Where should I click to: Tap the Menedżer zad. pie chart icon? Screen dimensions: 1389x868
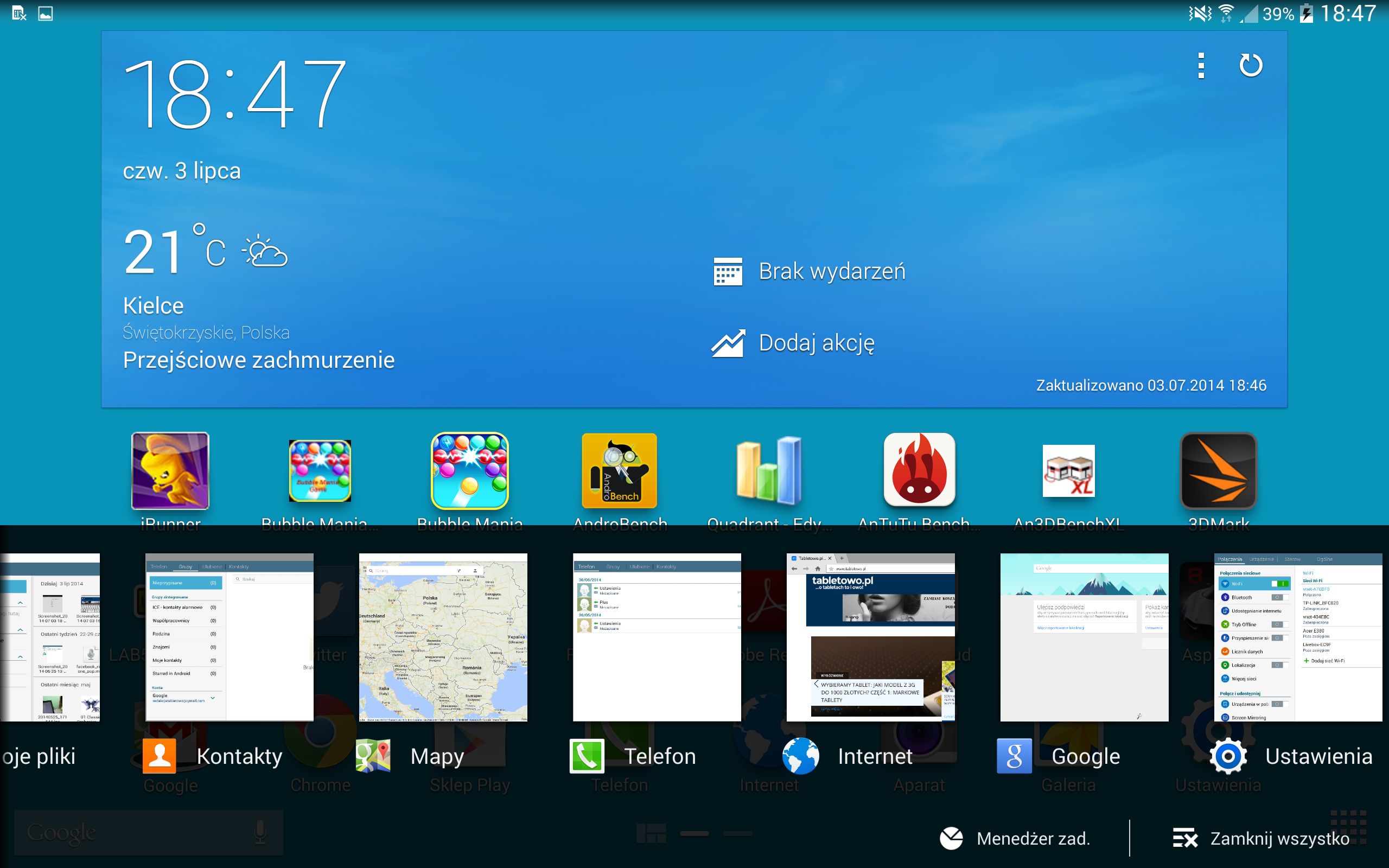(x=951, y=838)
